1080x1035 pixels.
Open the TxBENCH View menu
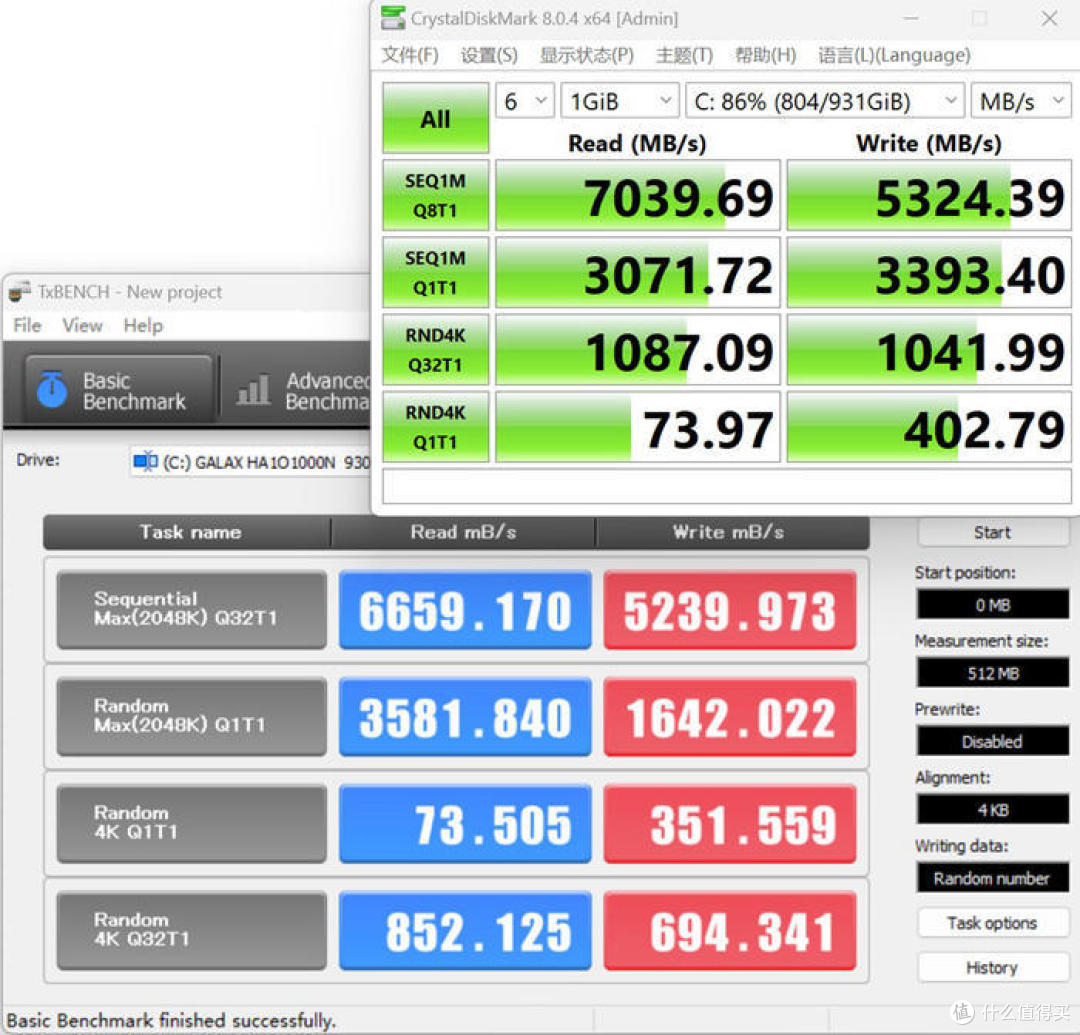[82, 325]
